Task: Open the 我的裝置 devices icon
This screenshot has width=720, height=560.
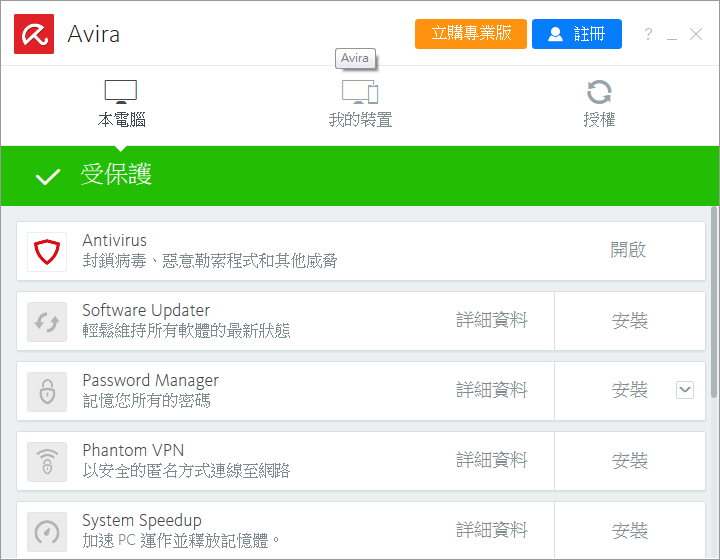Action: pyautogui.click(x=360, y=91)
